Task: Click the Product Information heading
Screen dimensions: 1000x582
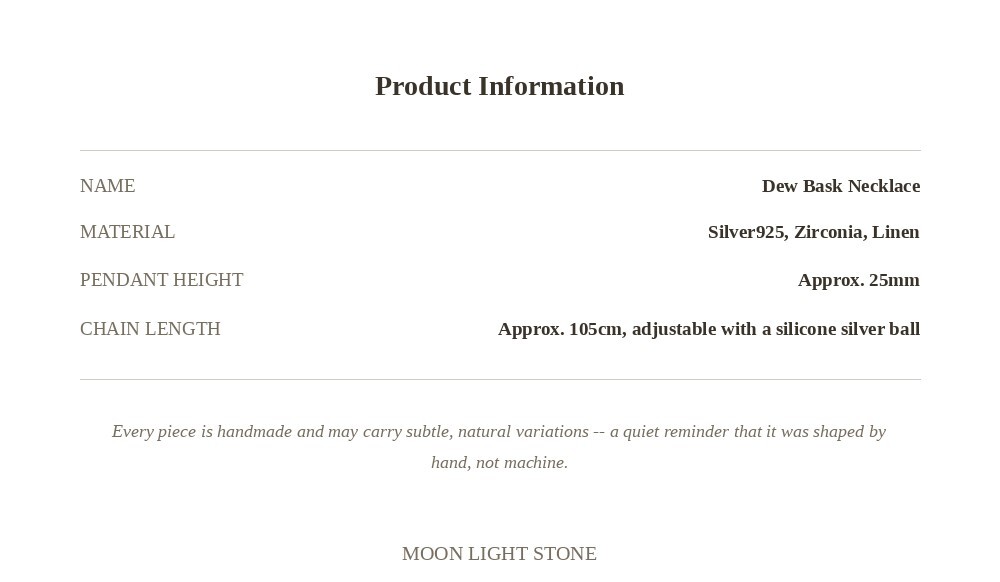Action: [x=499, y=87]
